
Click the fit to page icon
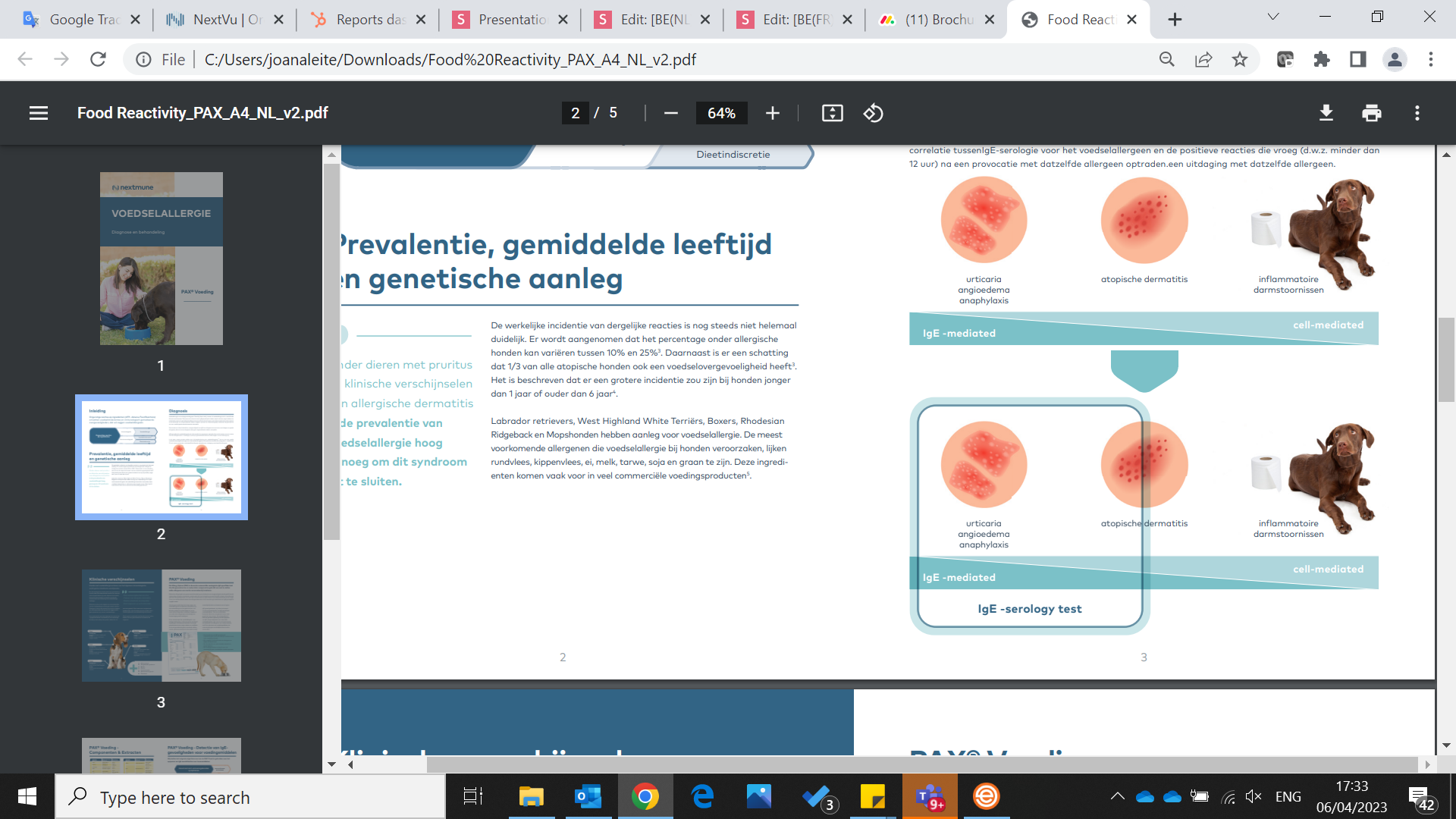click(x=832, y=113)
